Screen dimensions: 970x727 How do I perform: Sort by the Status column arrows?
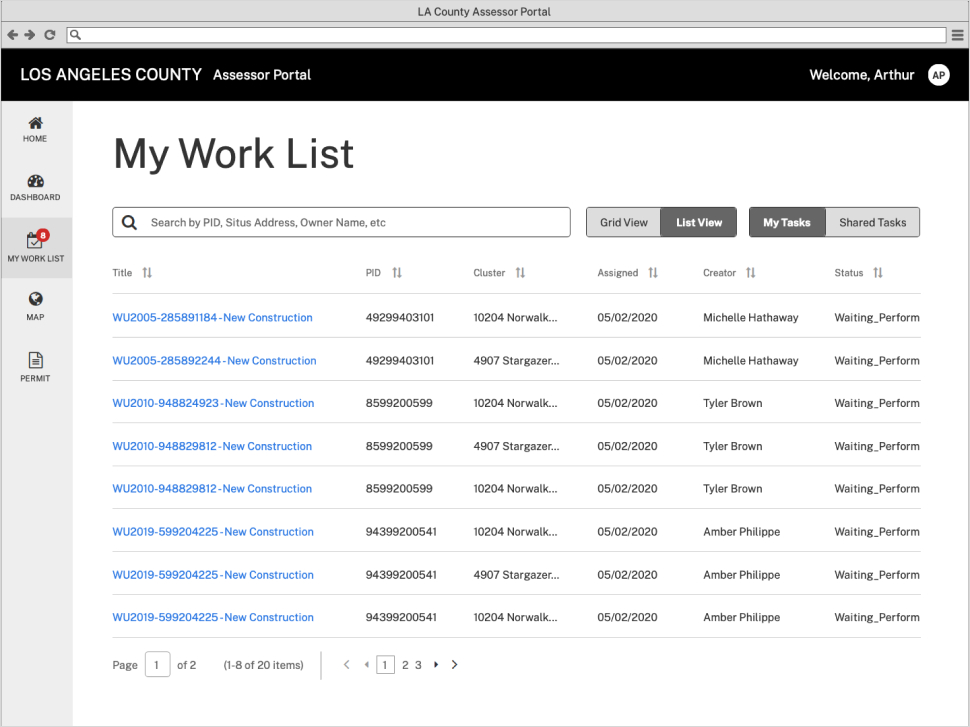[878, 273]
